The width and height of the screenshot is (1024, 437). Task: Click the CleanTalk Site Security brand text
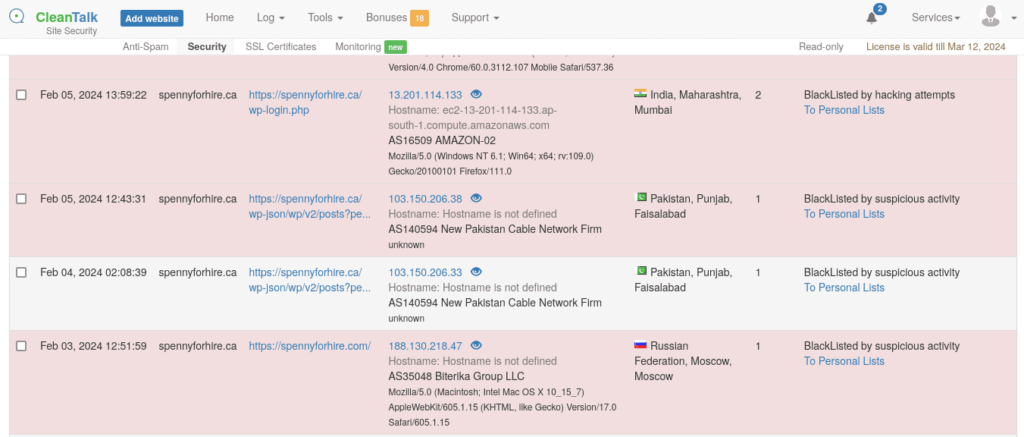coord(67,22)
